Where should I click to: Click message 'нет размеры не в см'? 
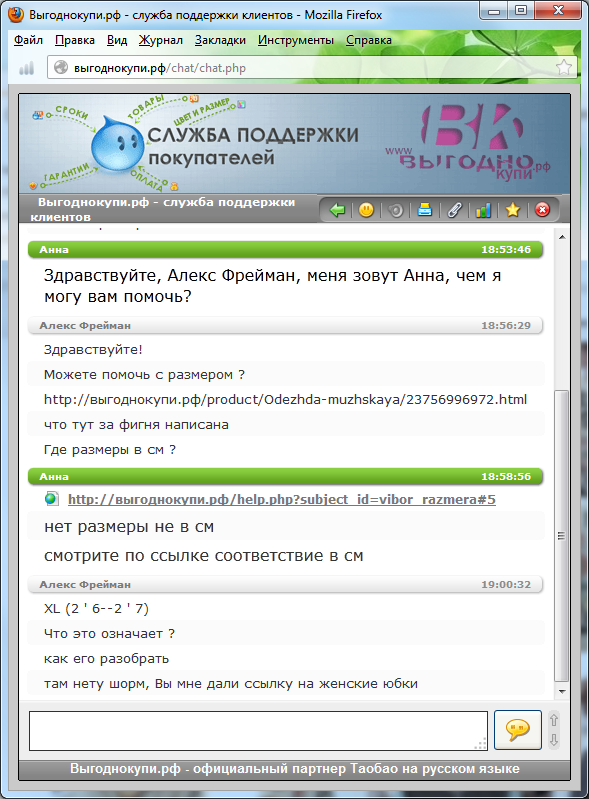point(129,526)
